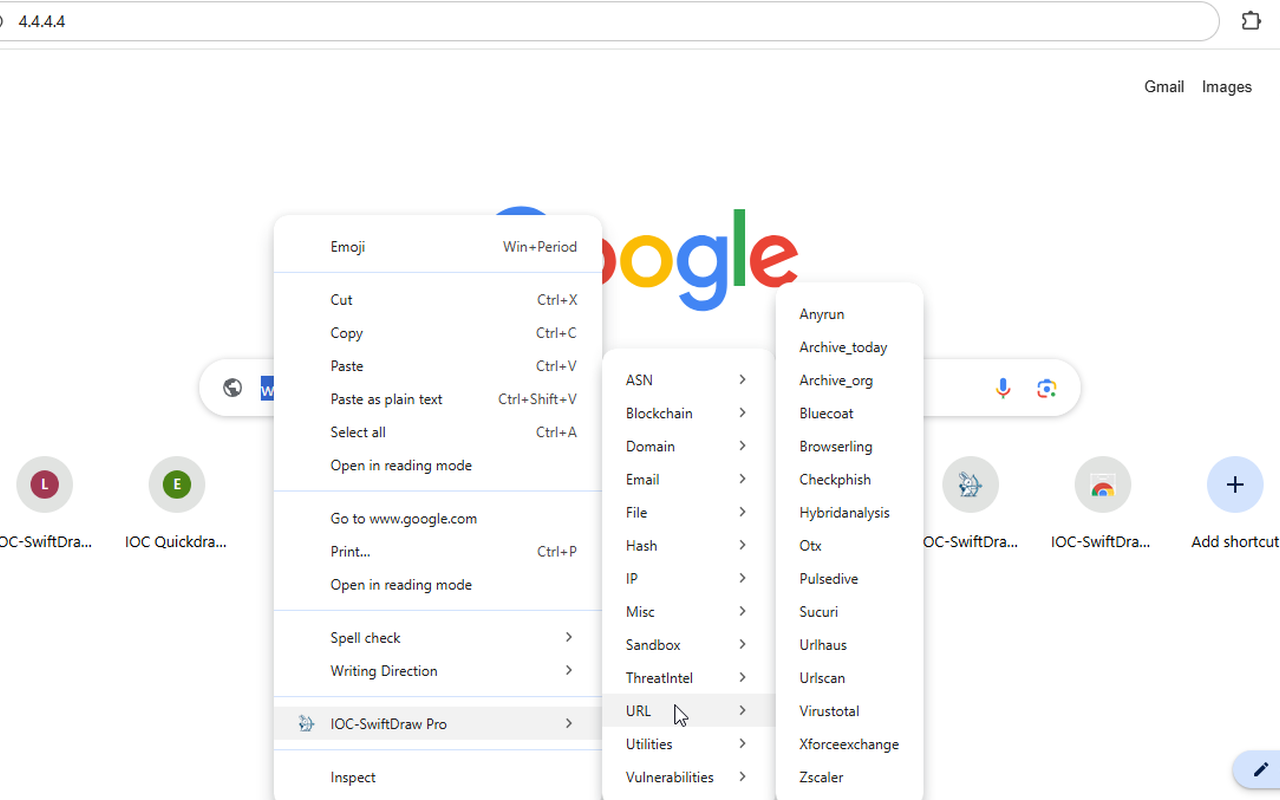The image size is (1280, 800).
Task: Expand the Blockchain category
Action: click(688, 413)
